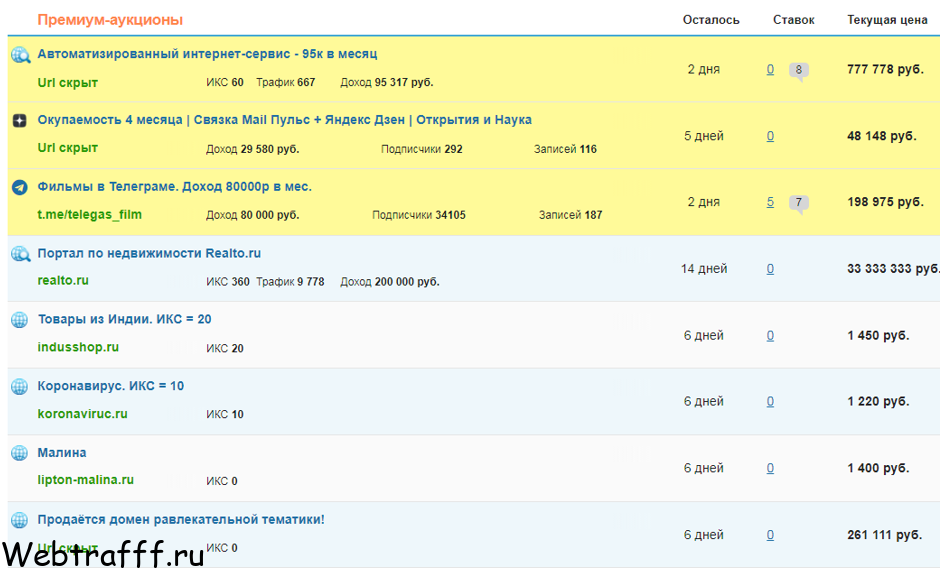Click the globe icon beside Продаётся домен
Viewport: 945px width, 569px height.
point(19,520)
